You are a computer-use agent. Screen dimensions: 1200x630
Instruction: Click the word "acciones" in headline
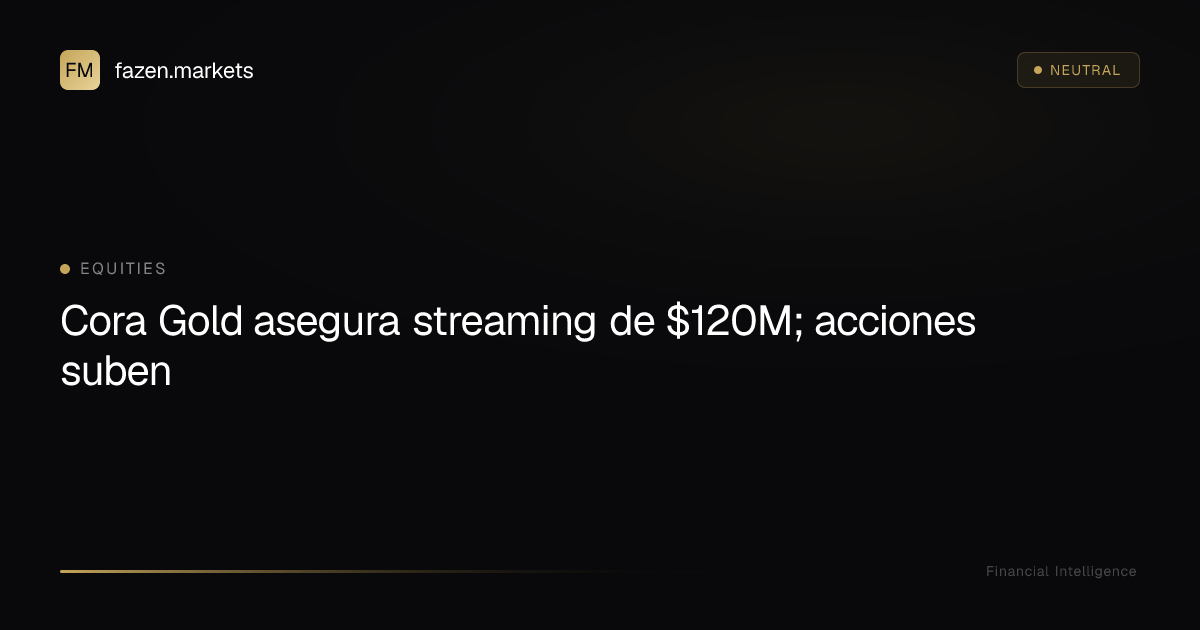coord(892,323)
